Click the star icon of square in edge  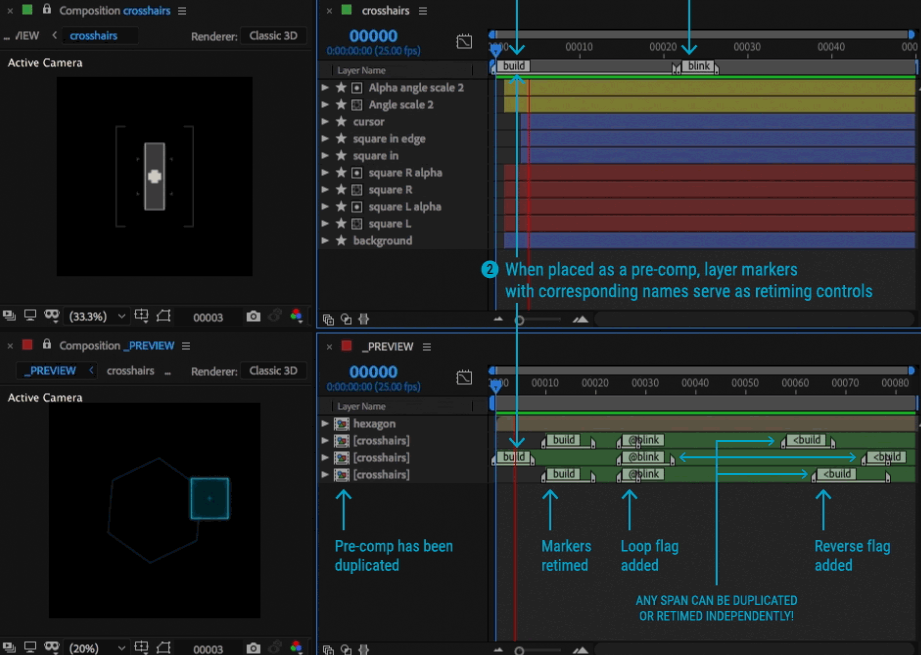pos(341,139)
